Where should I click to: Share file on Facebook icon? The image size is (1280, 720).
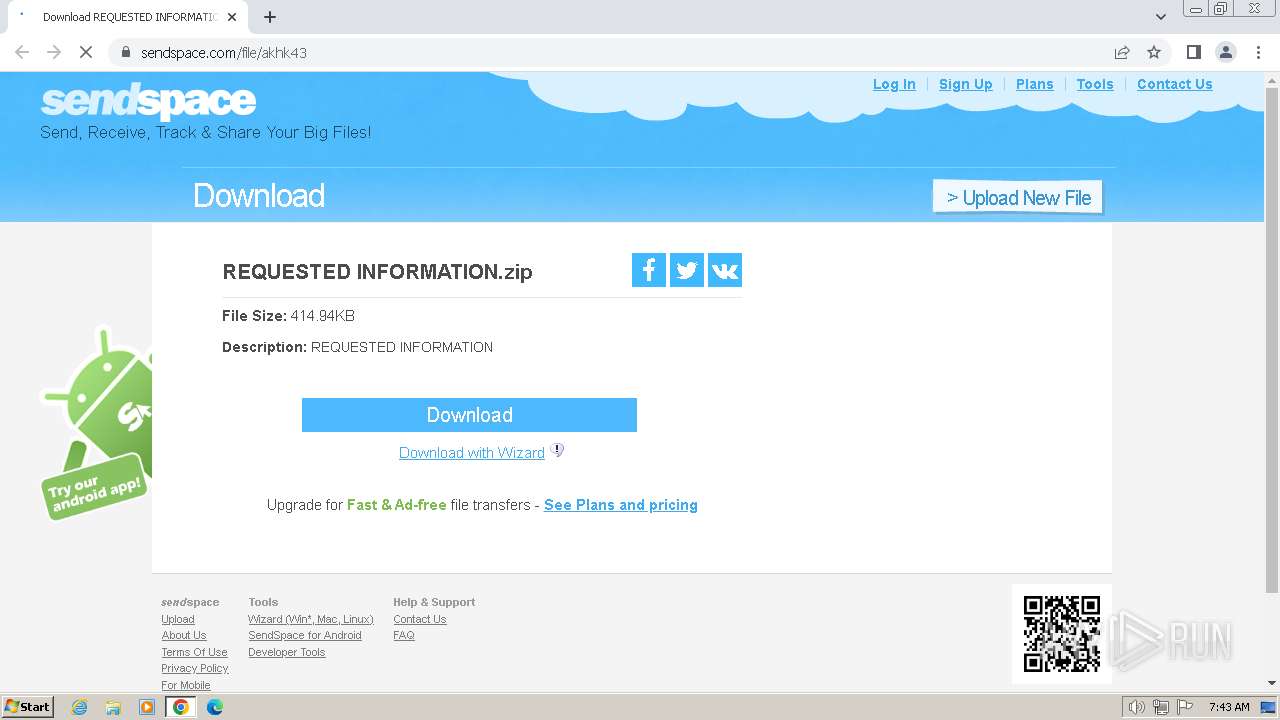[648, 270]
